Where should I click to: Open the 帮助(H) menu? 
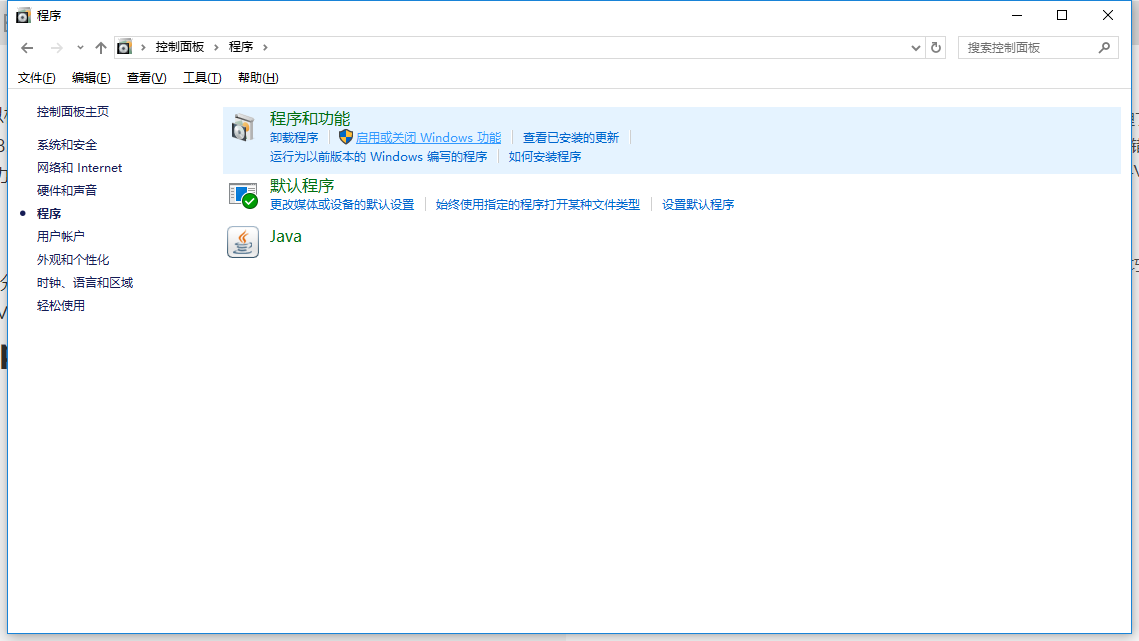click(x=258, y=78)
